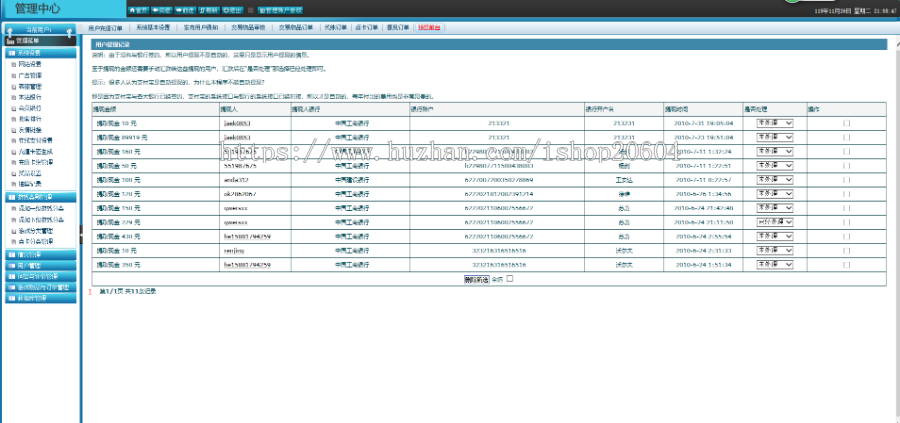Tick the checkbox in the 160 元 row
Image resolution: width=900 pixels, height=423 pixels.
[847, 152]
